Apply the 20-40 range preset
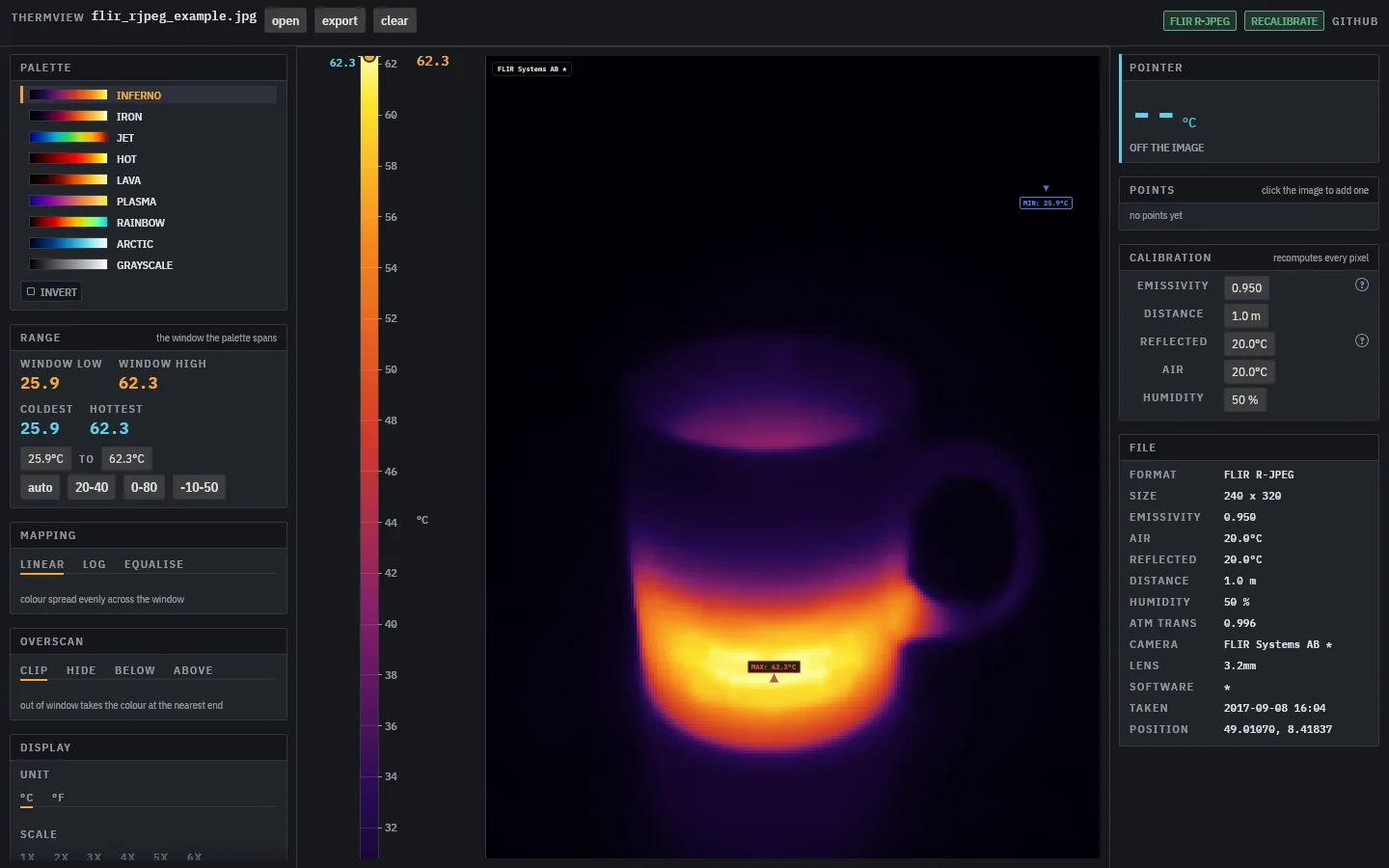This screenshot has width=1389, height=868. [x=92, y=487]
